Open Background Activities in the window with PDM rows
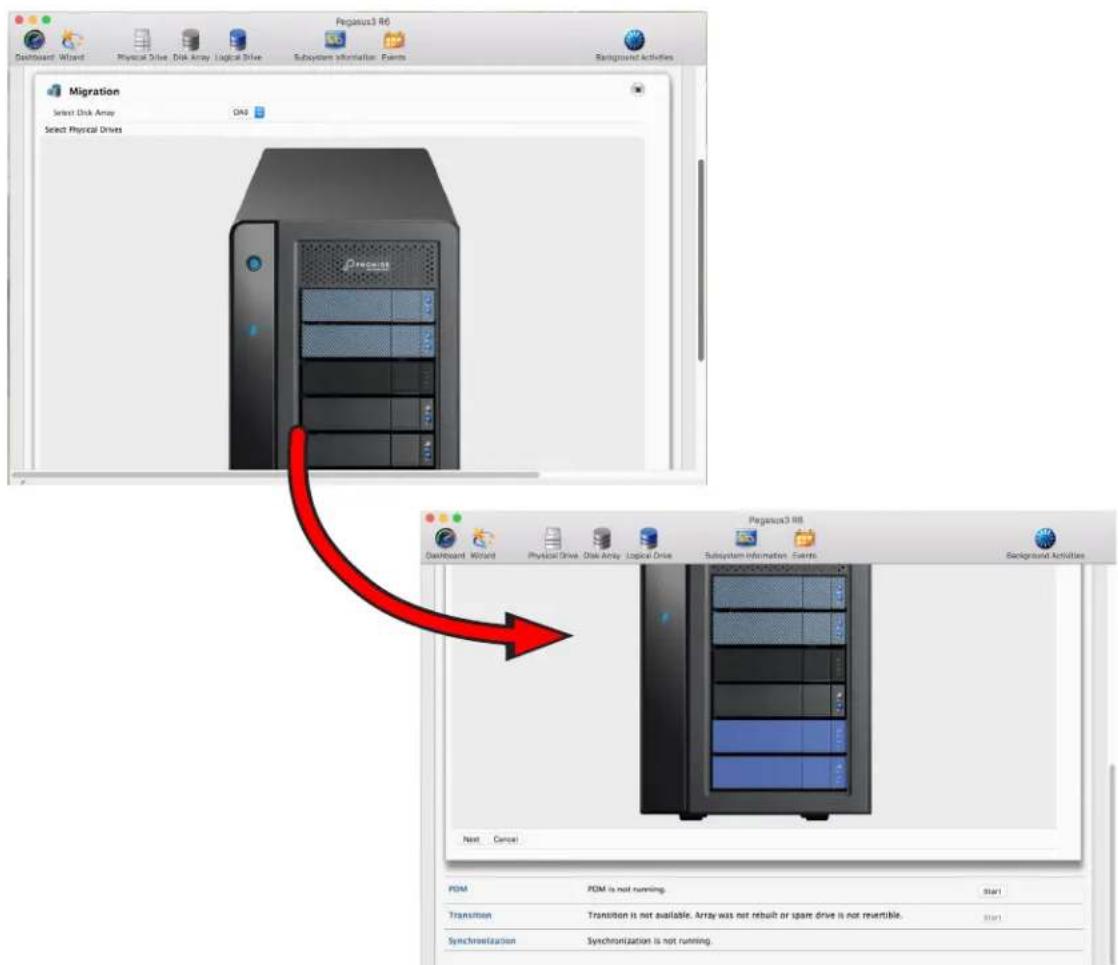Screen dimensions: 1118x965 (x=1045, y=543)
